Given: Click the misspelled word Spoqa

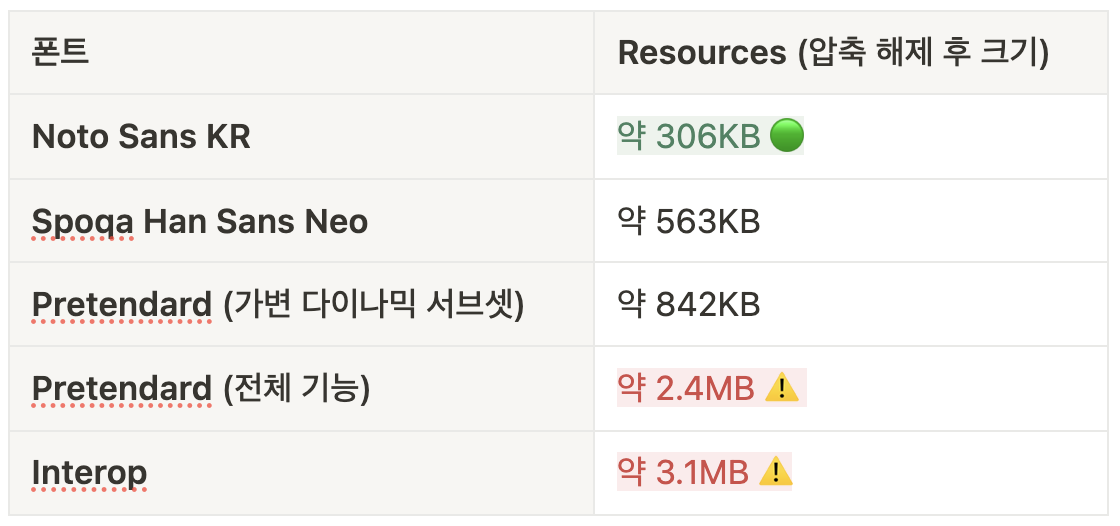Looking at the screenshot, I should coord(82,221).
